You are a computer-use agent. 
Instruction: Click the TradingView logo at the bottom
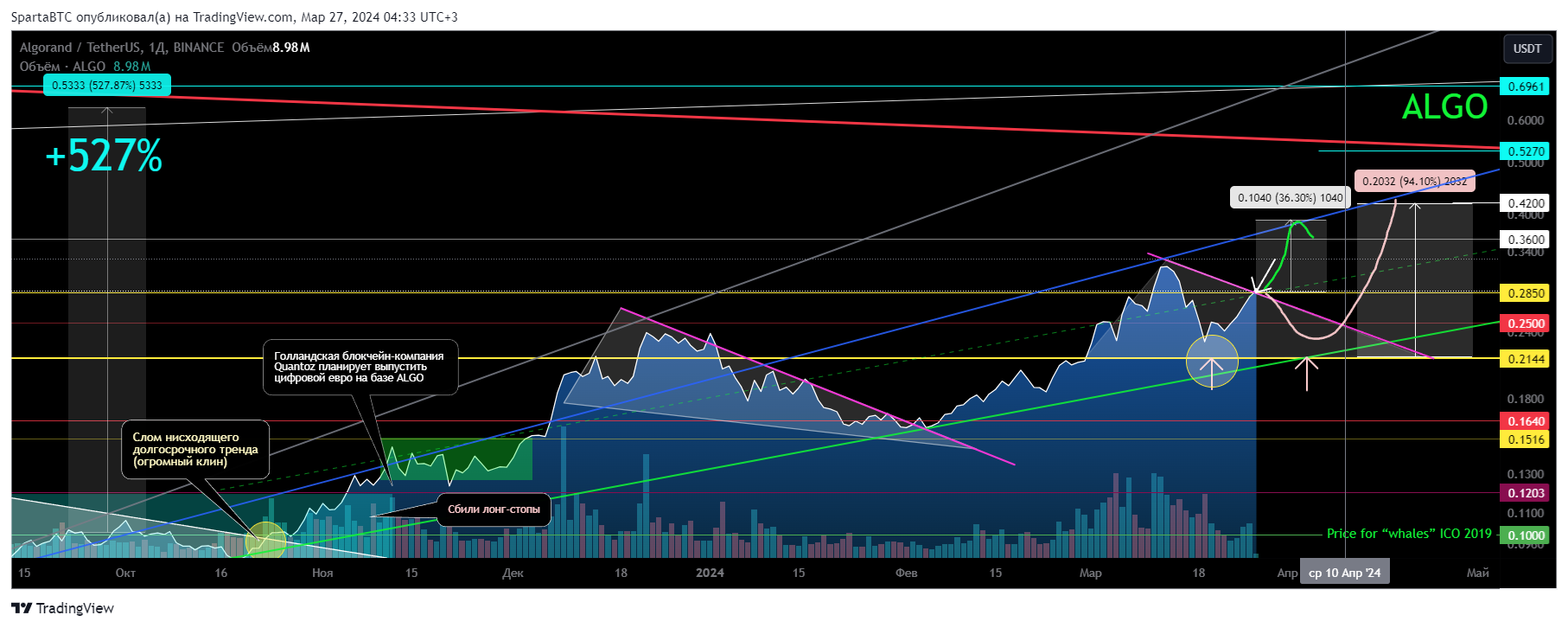click(x=62, y=608)
